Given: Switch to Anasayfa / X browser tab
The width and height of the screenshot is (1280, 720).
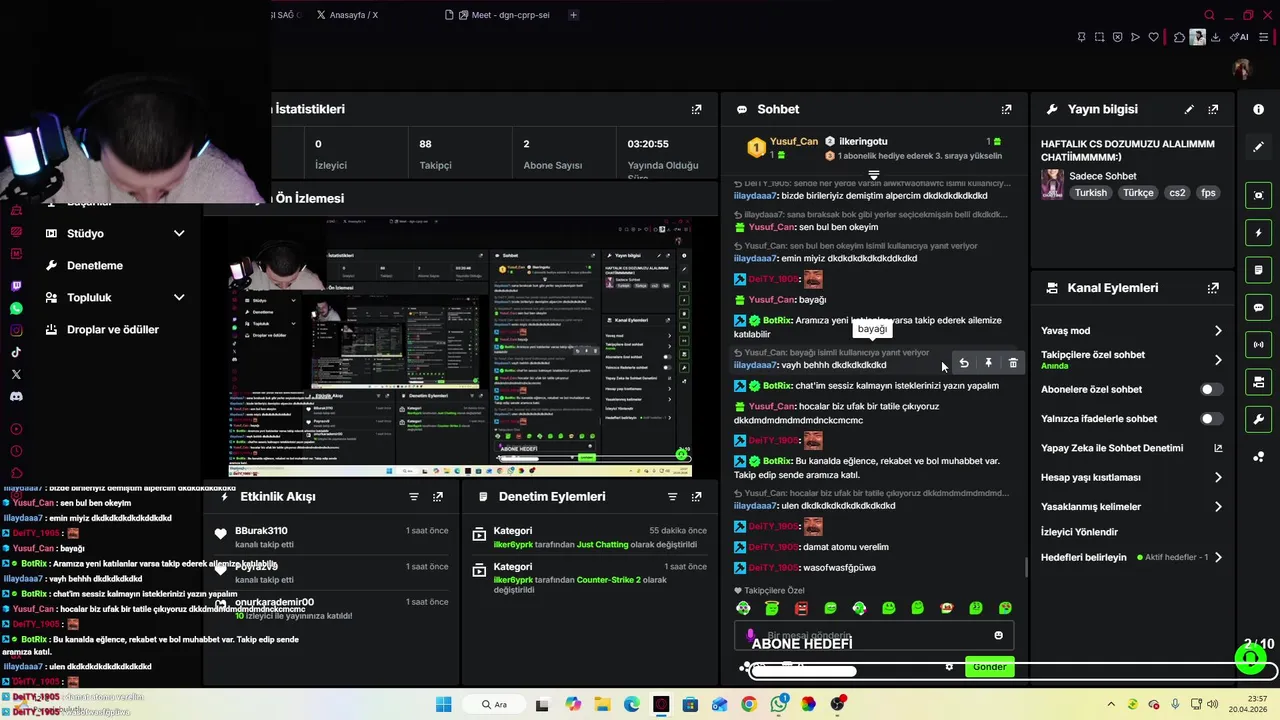Looking at the screenshot, I should (348, 15).
